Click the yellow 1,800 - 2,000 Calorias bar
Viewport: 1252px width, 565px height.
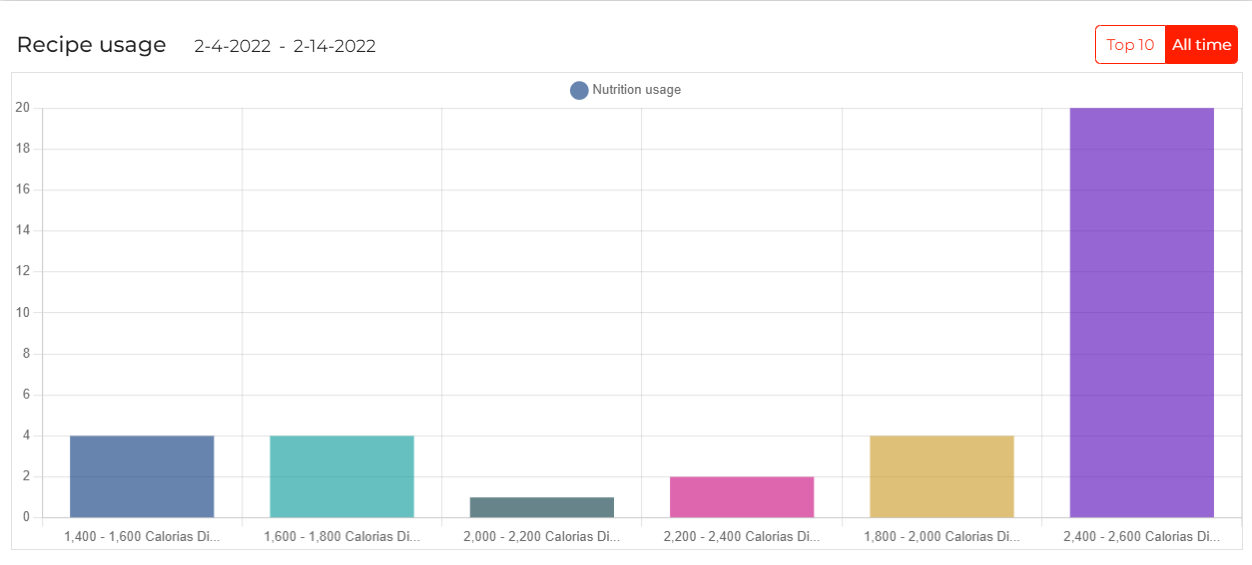pyautogui.click(x=942, y=476)
